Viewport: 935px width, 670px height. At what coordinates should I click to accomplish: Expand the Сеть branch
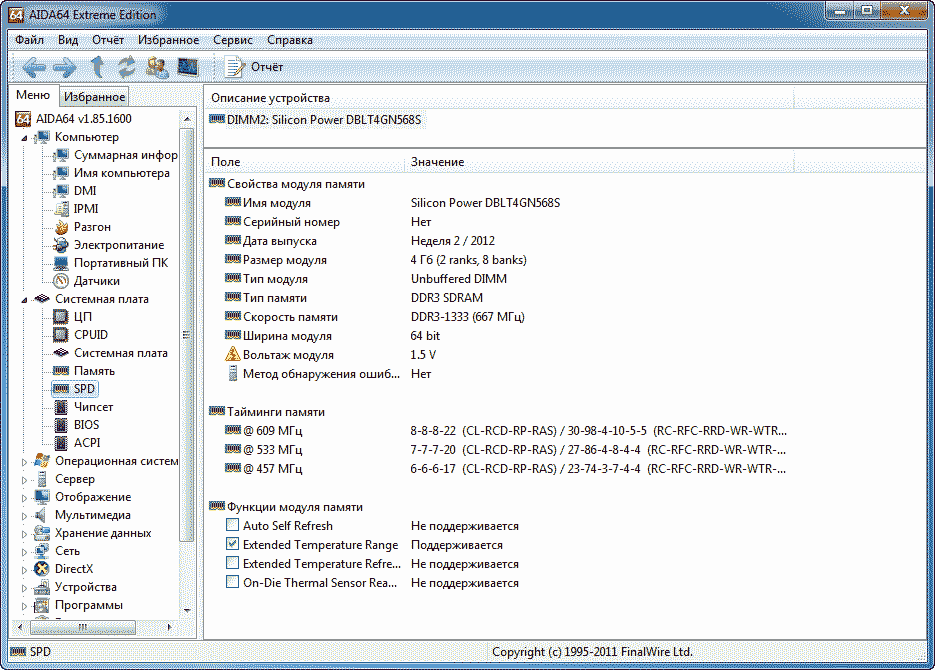pyautogui.click(x=24, y=551)
